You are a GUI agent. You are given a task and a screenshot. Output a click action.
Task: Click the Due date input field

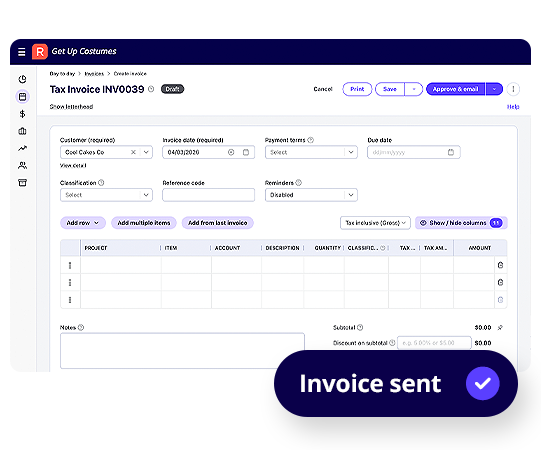pyautogui.click(x=414, y=152)
